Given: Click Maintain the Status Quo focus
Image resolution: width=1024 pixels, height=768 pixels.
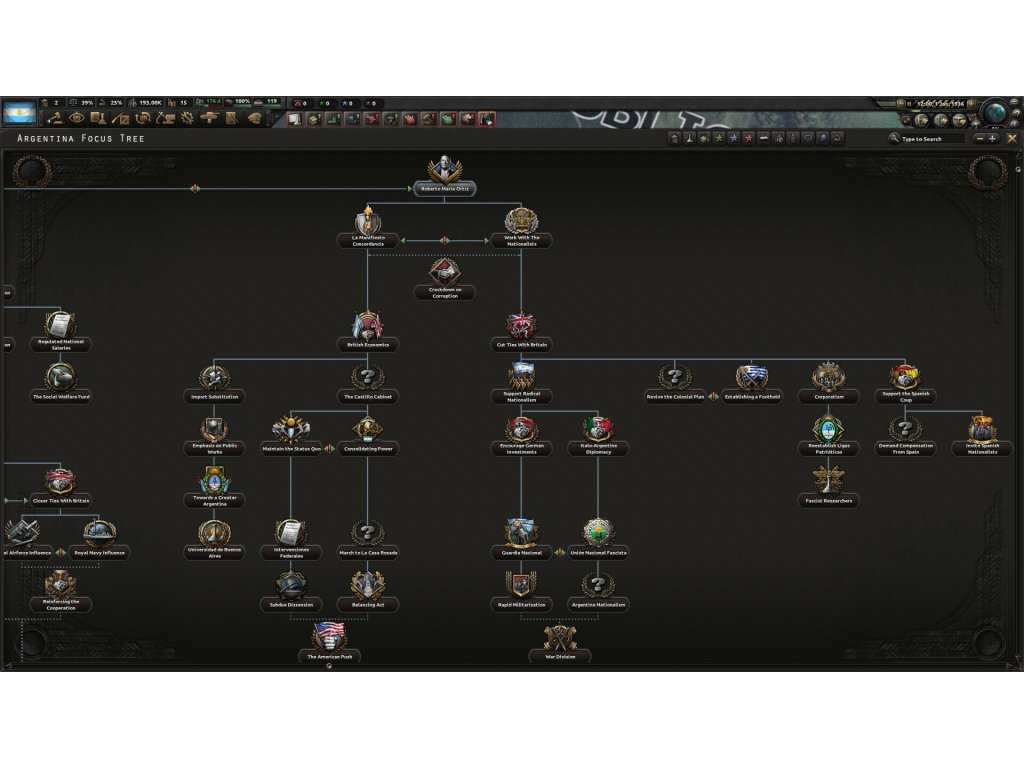Looking at the screenshot, I should [x=291, y=435].
